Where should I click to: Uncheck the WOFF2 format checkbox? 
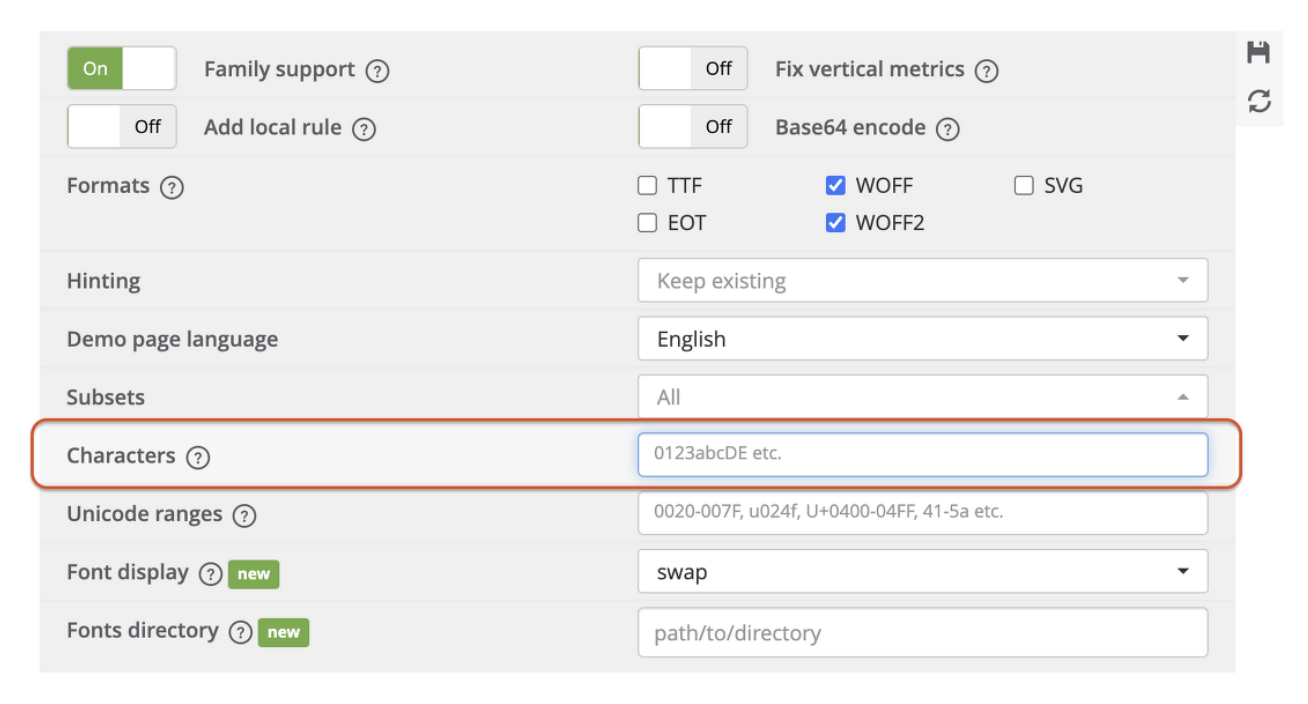click(836, 223)
